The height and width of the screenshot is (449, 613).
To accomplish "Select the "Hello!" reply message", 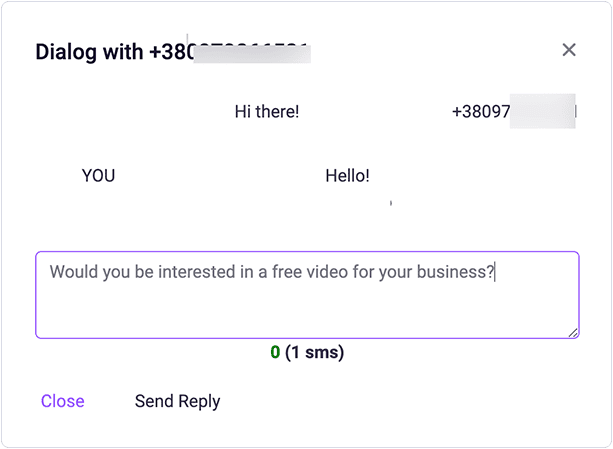I will click(x=347, y=176).
